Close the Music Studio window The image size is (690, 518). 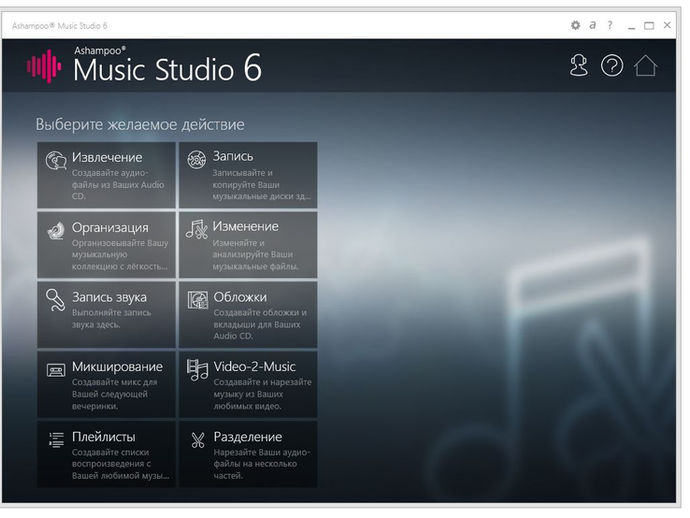[667, 25]
